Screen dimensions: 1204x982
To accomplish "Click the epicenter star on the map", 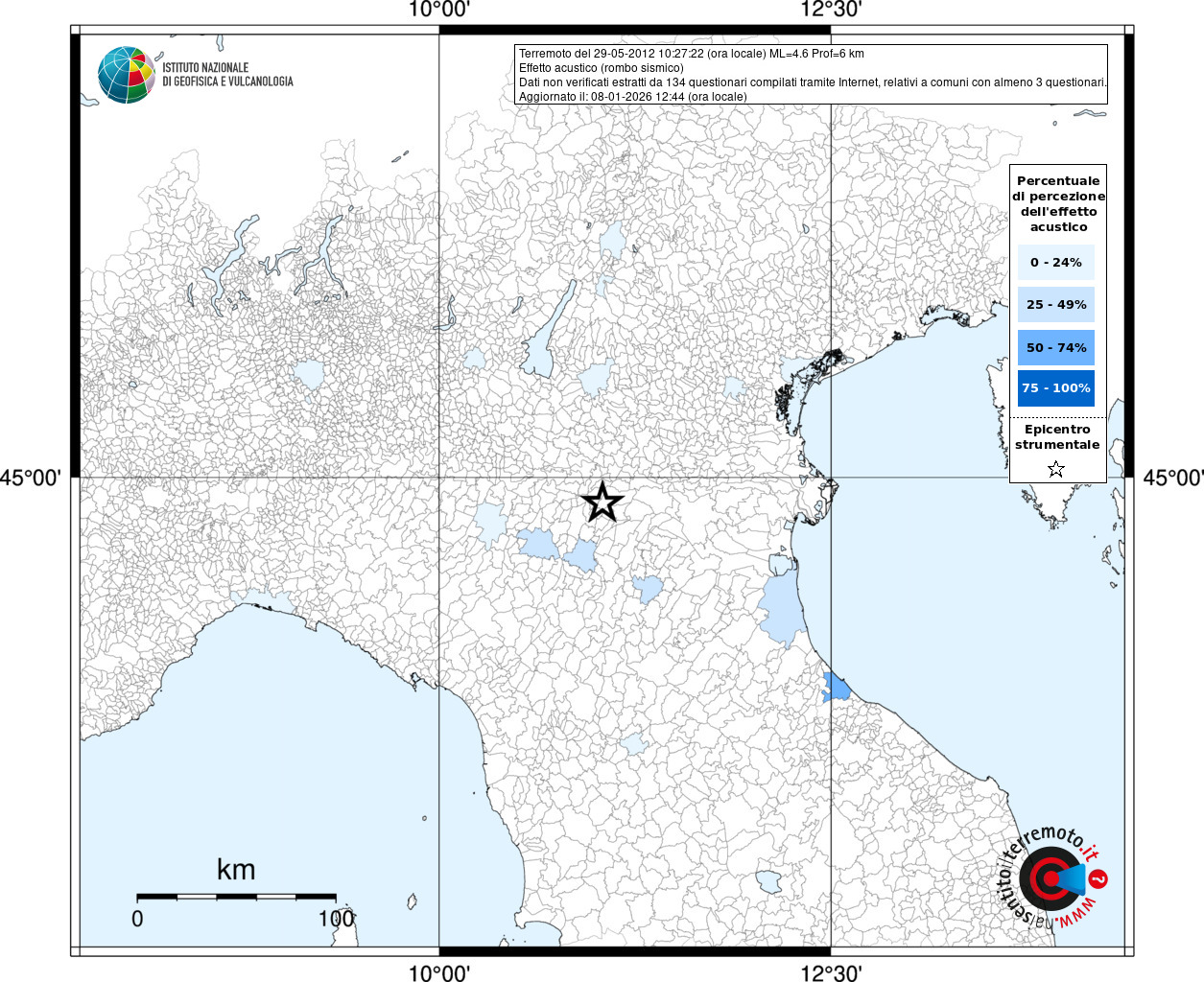I will click(602, 502).
